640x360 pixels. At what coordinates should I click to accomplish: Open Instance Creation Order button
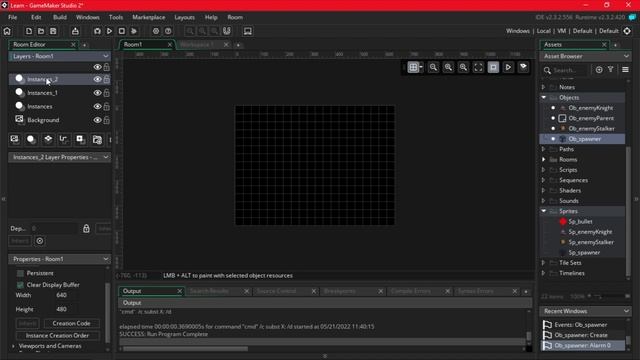[57, 336]
